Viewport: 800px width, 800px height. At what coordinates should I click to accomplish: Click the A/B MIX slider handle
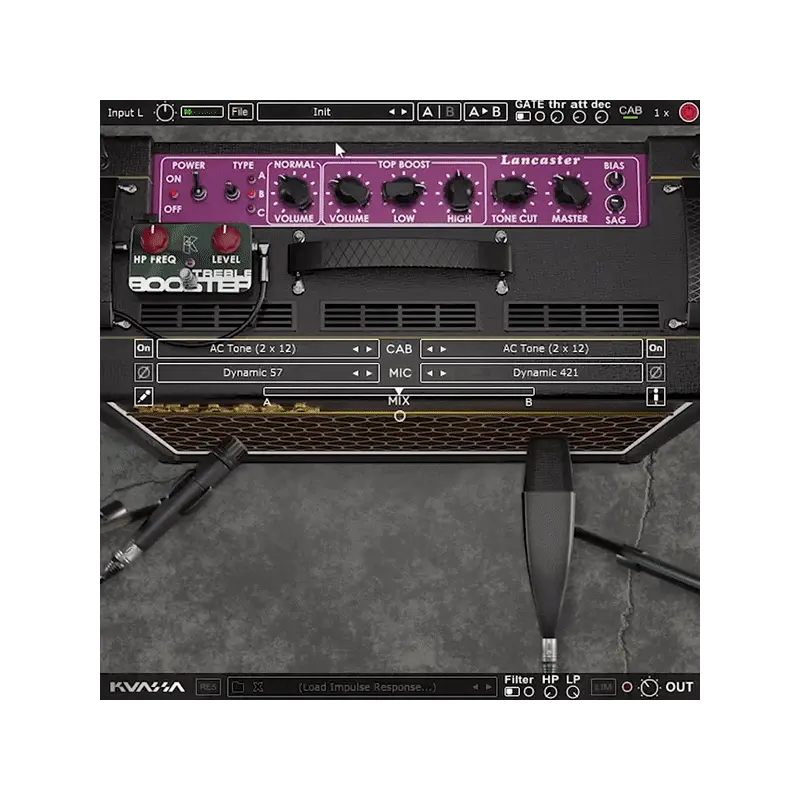[x=399, y=392]
